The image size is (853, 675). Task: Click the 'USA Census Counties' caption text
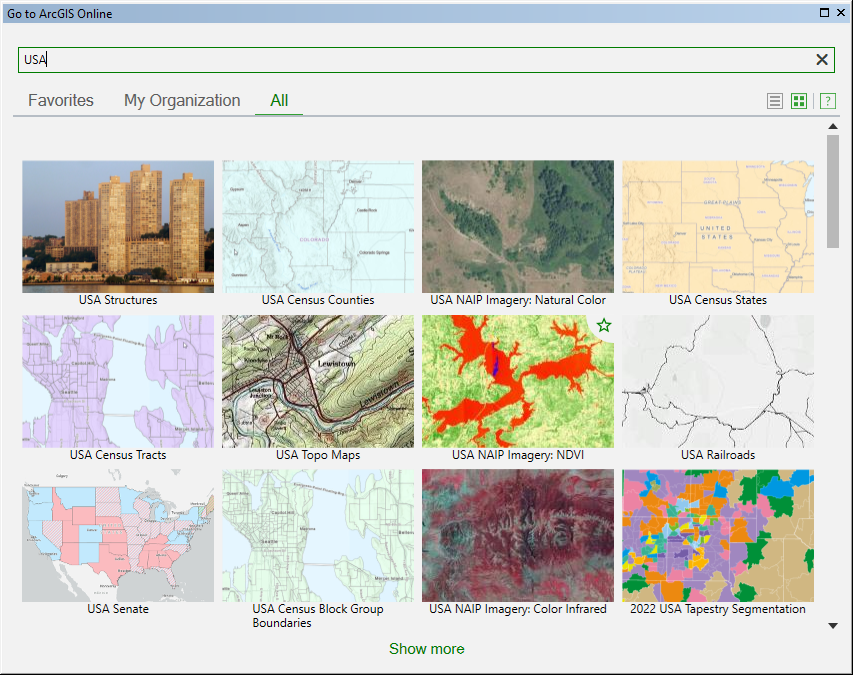[318, 300]
